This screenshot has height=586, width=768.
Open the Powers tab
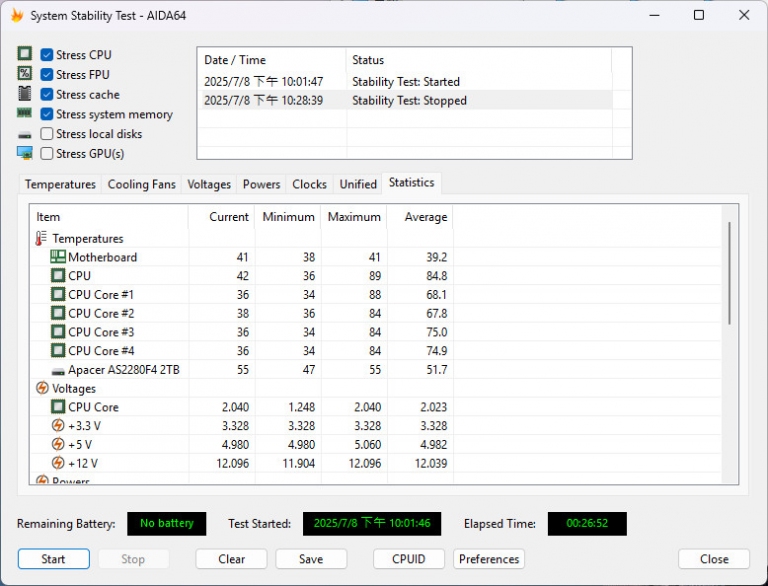[x=261, y=184]
